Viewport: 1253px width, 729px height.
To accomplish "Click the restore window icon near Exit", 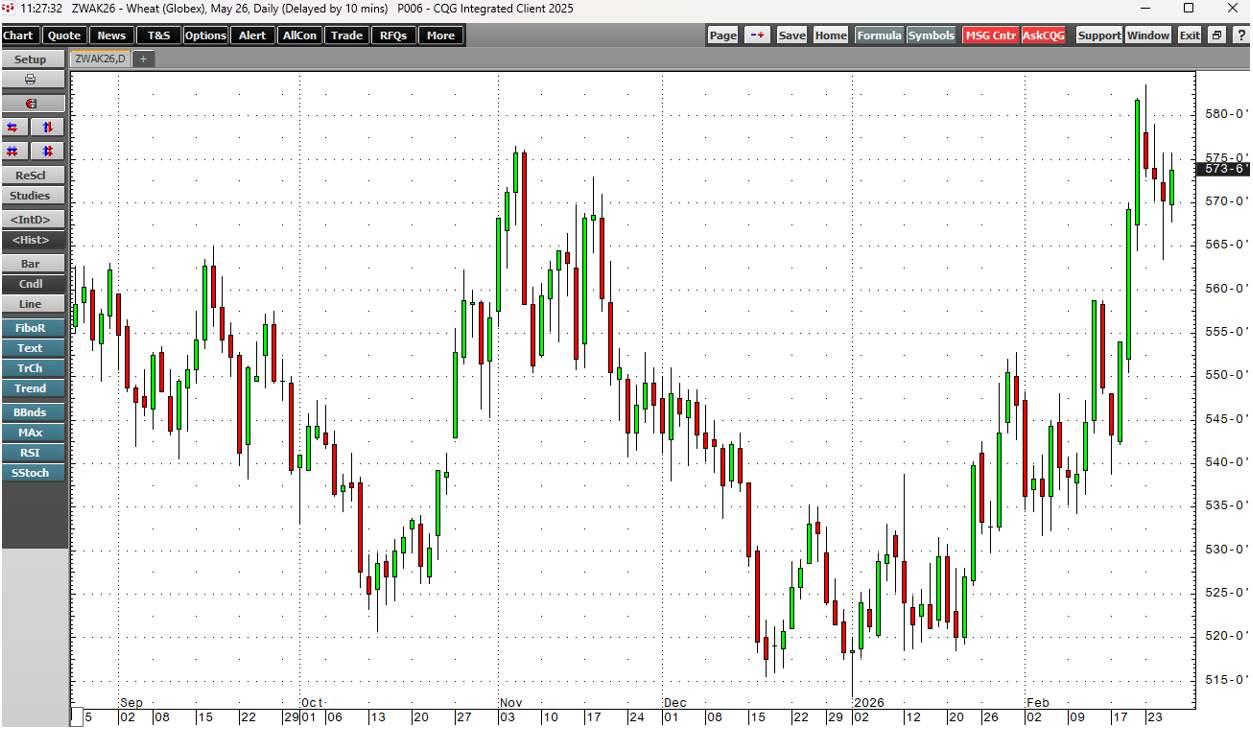I will tap(1216, 35).
